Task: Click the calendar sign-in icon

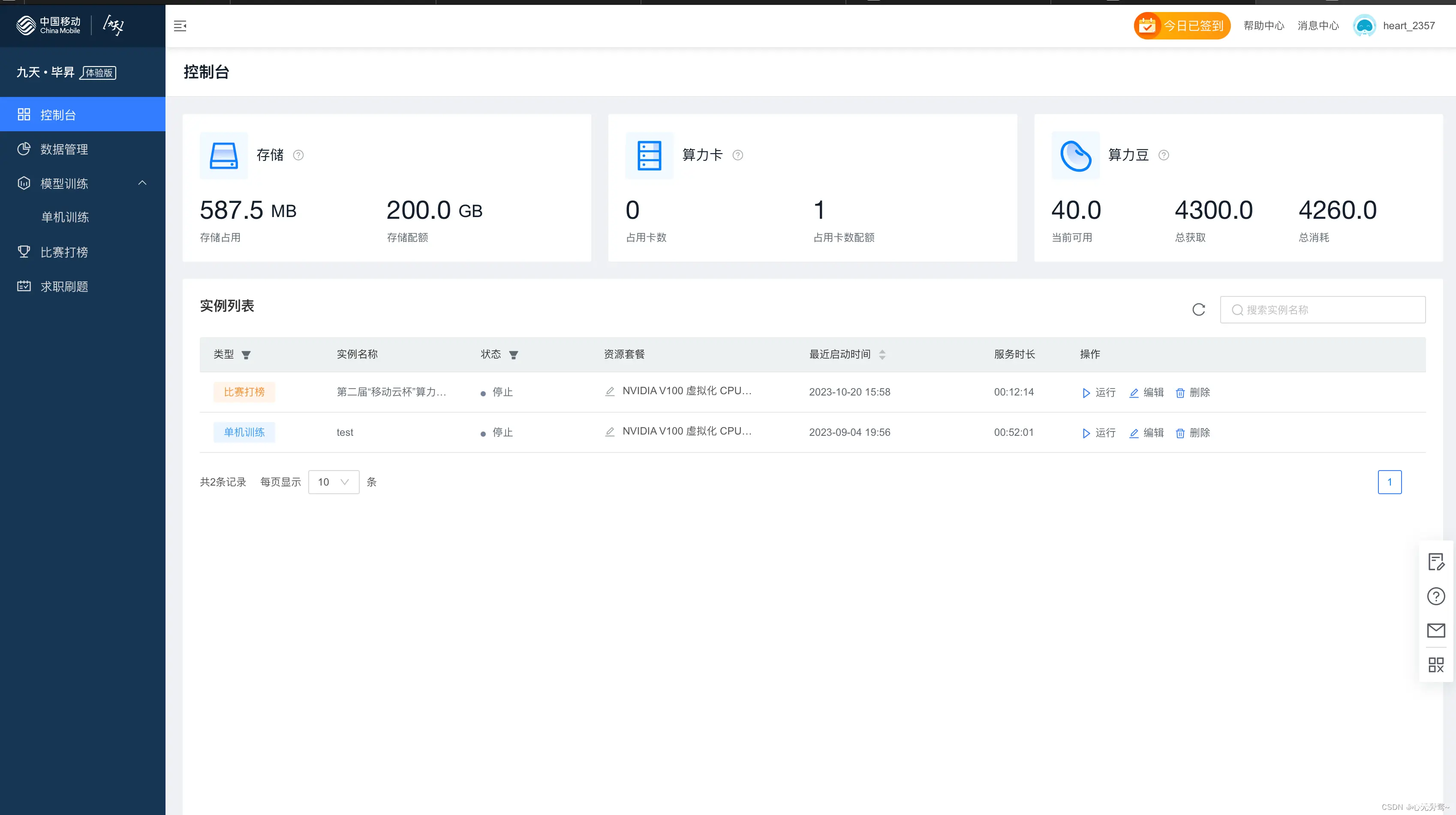Action: (x=1147, y=25)
